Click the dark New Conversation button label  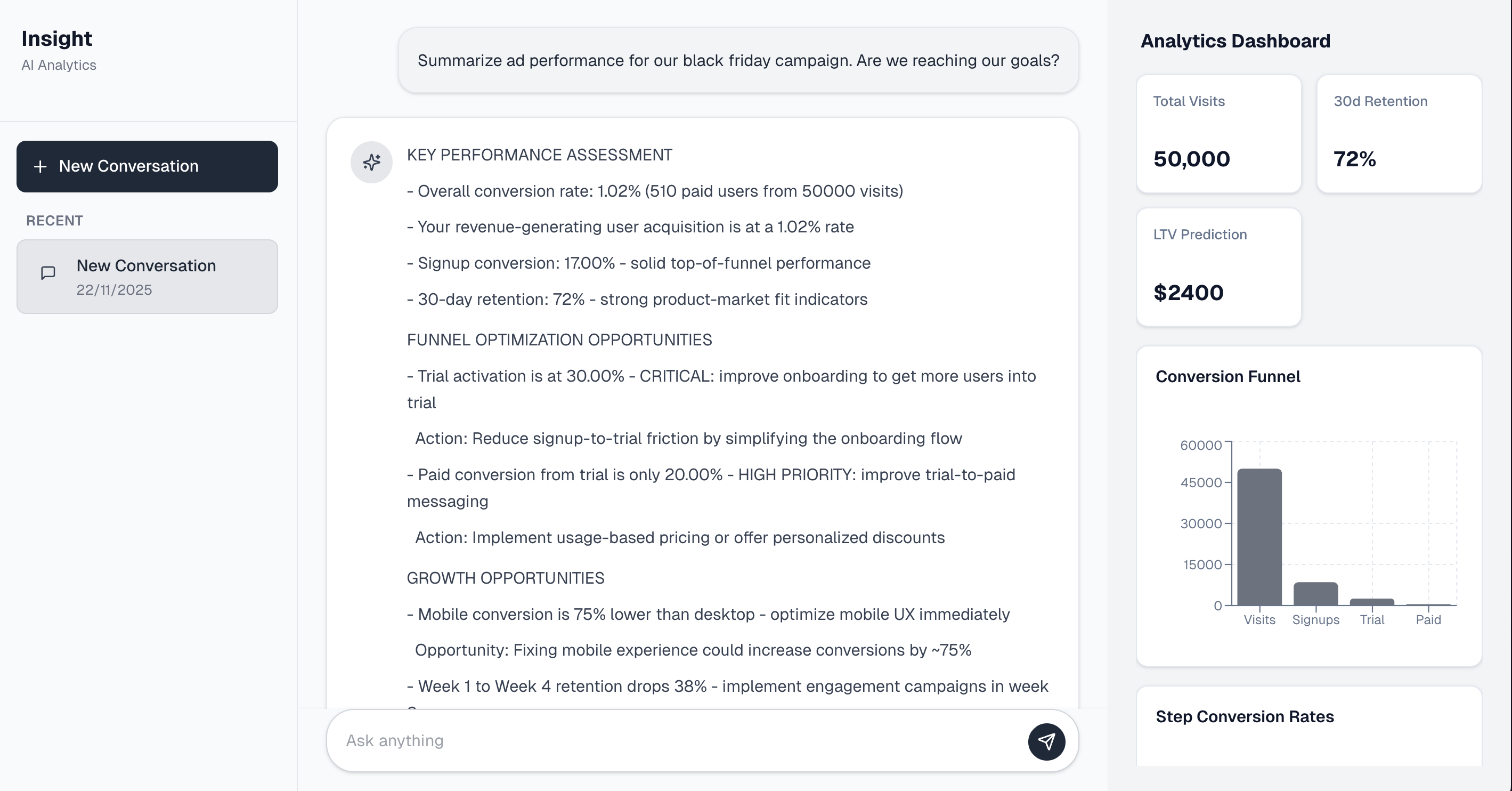click(128, 166)
